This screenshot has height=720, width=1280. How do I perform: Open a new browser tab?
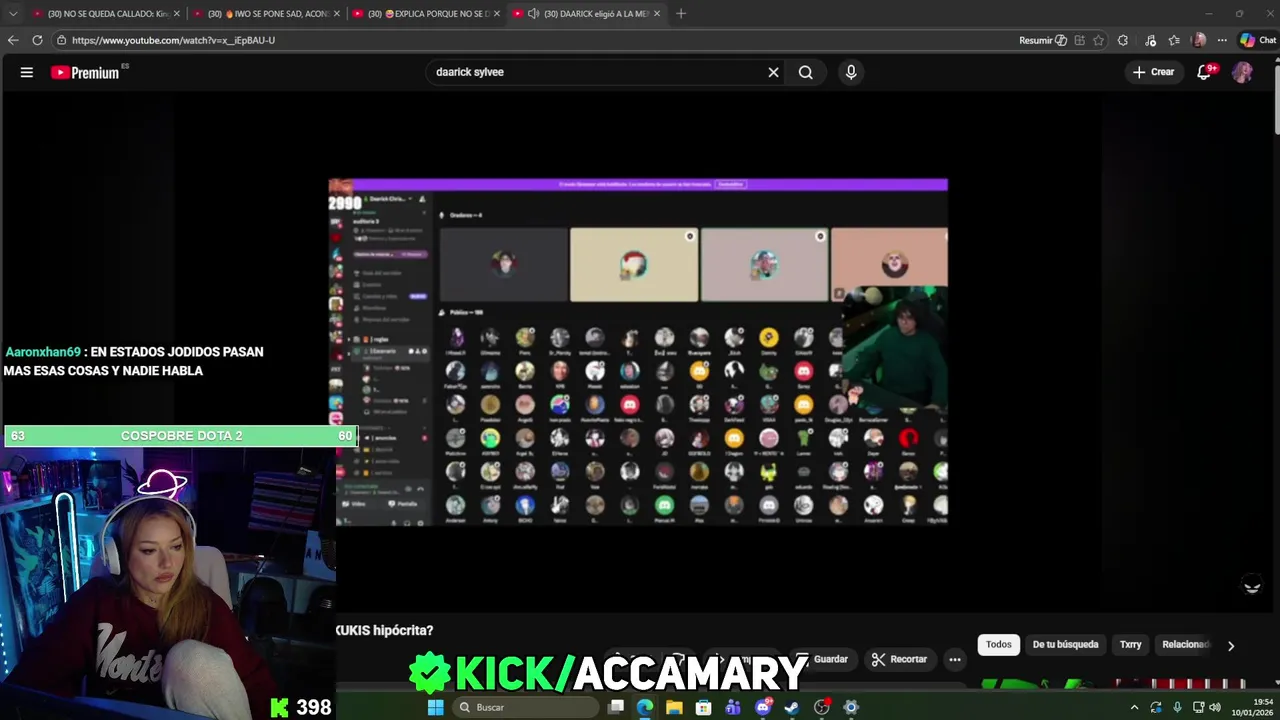point(681,14)
